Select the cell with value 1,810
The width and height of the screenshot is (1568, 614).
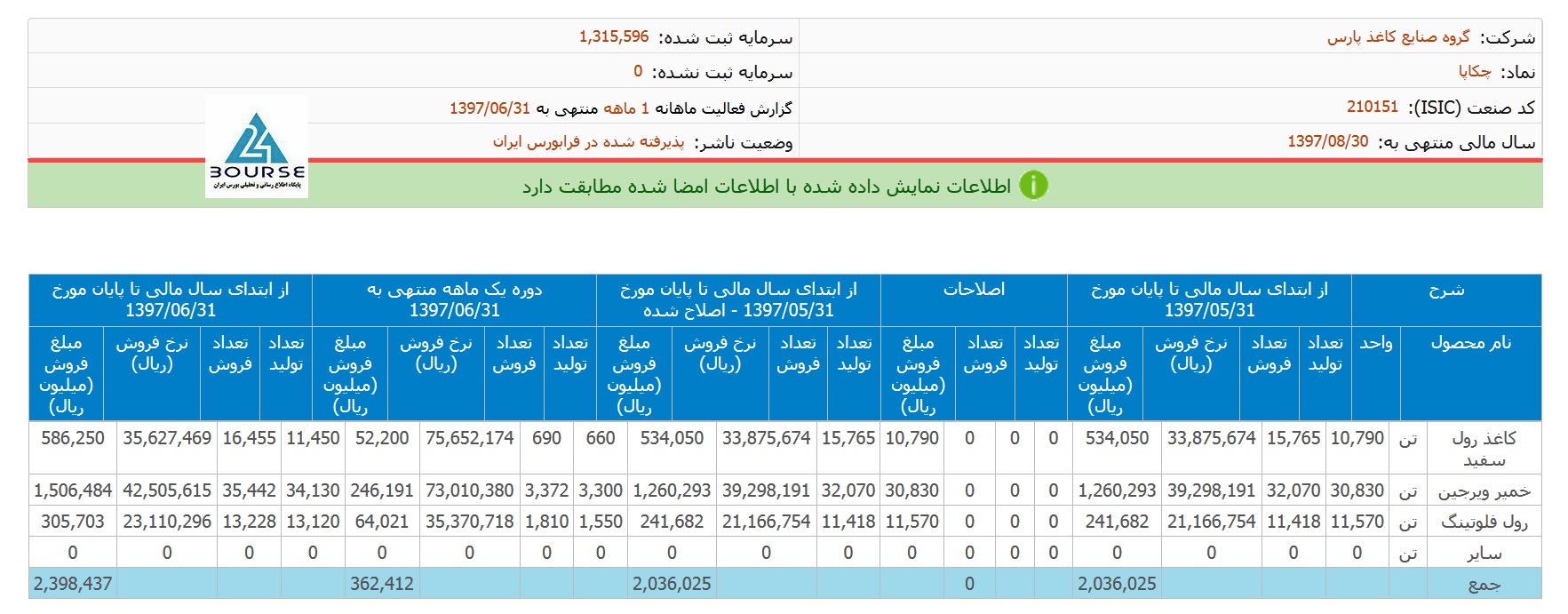546,522
